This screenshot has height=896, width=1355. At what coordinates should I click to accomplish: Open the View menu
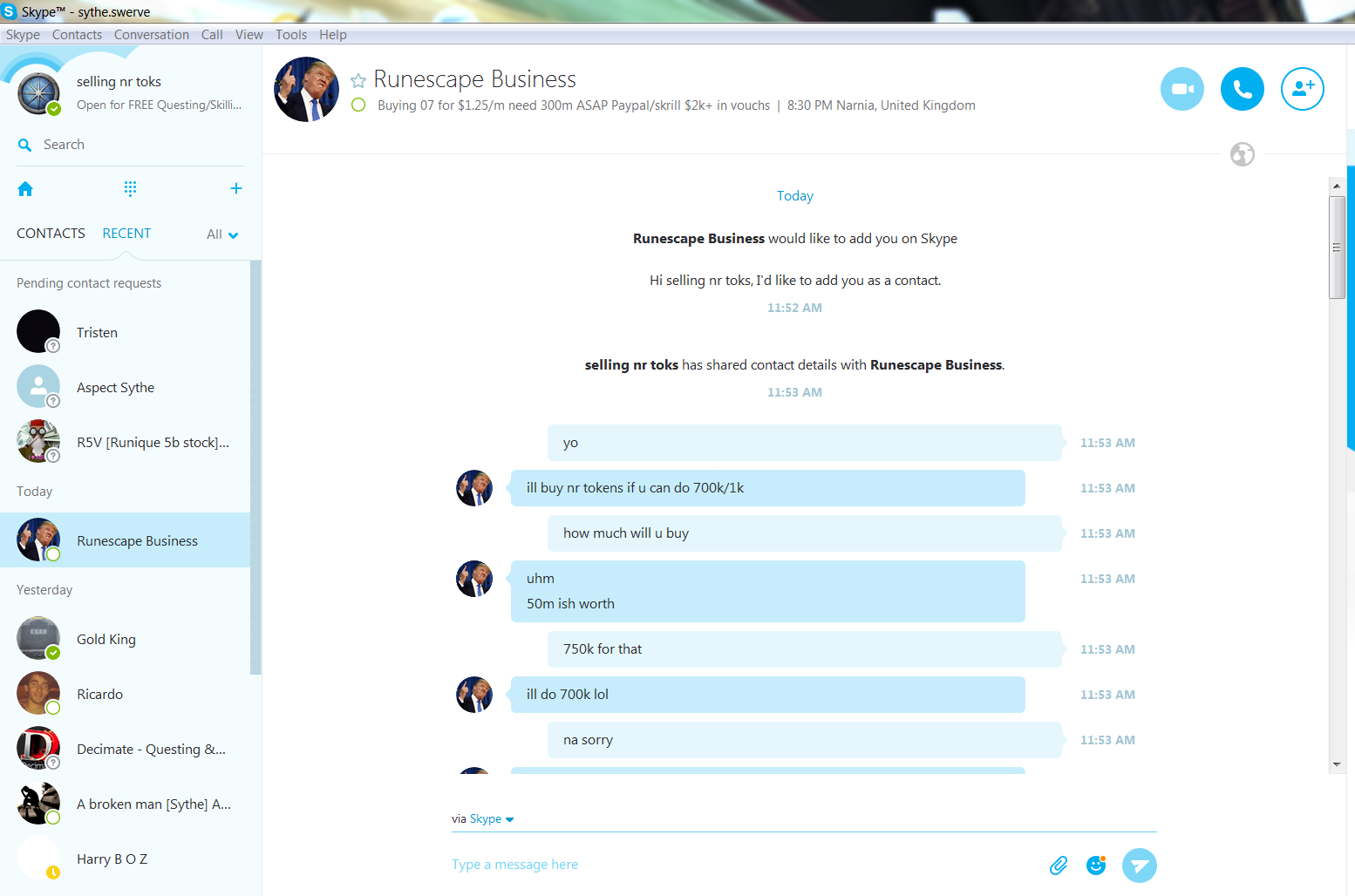pyautogui.click(x=249, y=35)
